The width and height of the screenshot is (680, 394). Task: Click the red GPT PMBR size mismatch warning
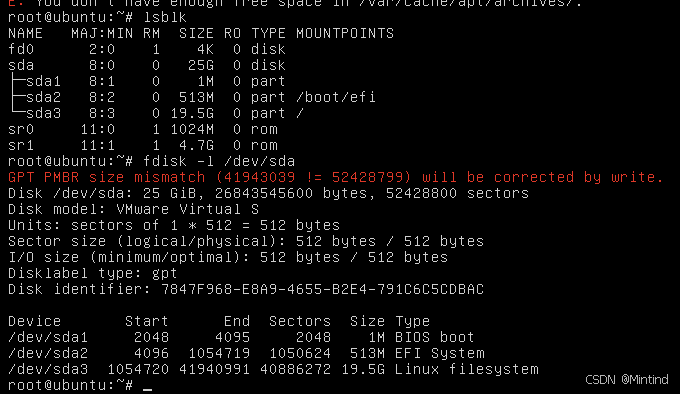[x=335, y=177]
